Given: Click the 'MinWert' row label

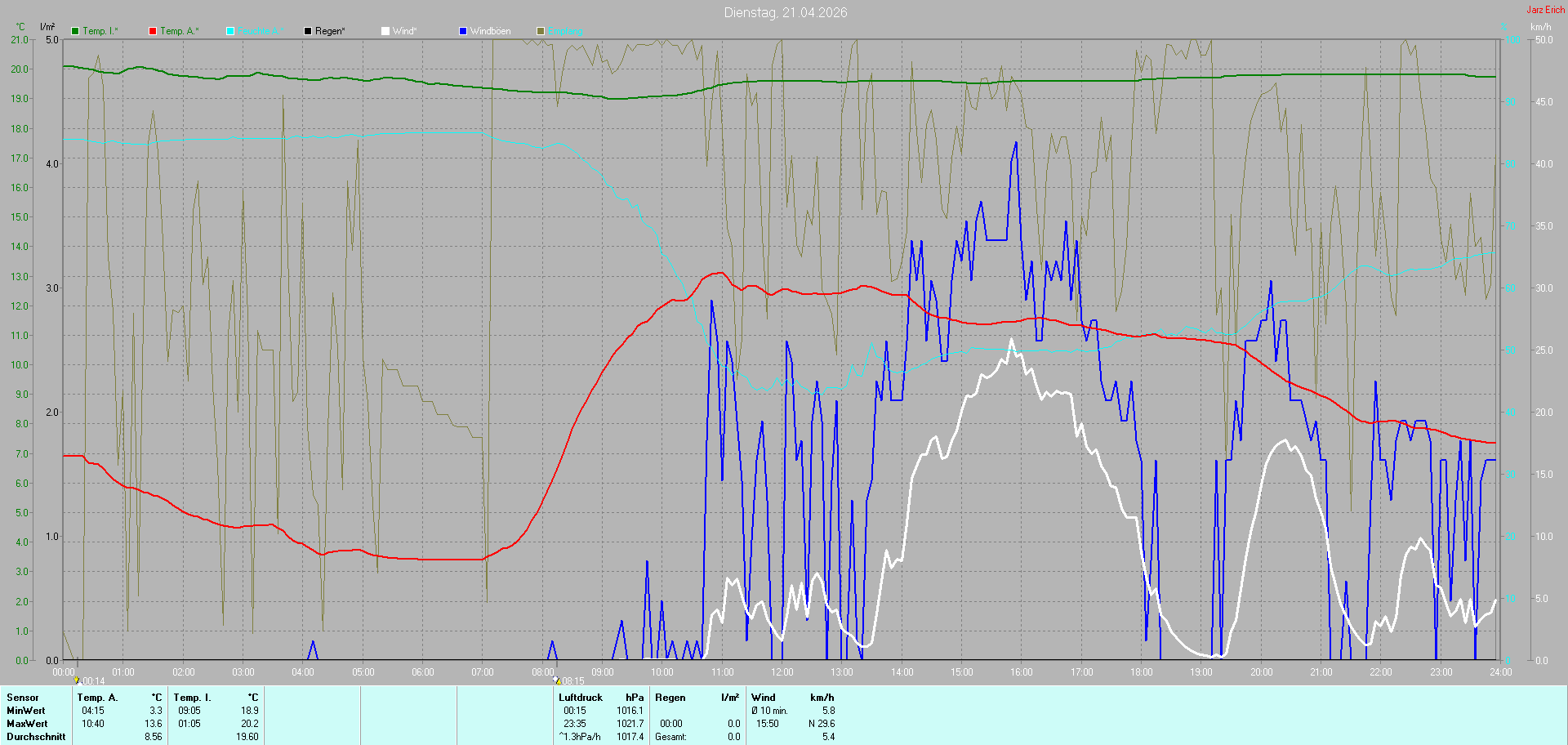Looking at the screenshot, I should point(26,711).
